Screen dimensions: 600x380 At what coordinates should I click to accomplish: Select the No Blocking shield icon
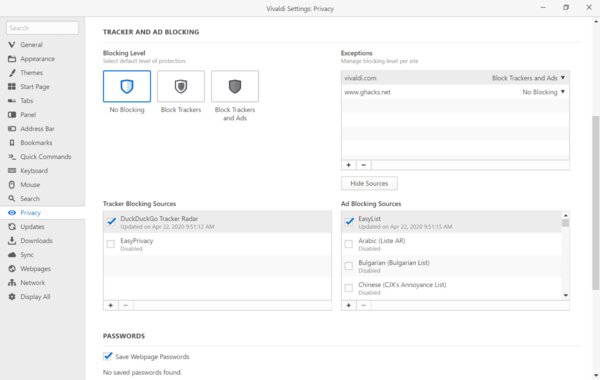click(x=127, y=86)
